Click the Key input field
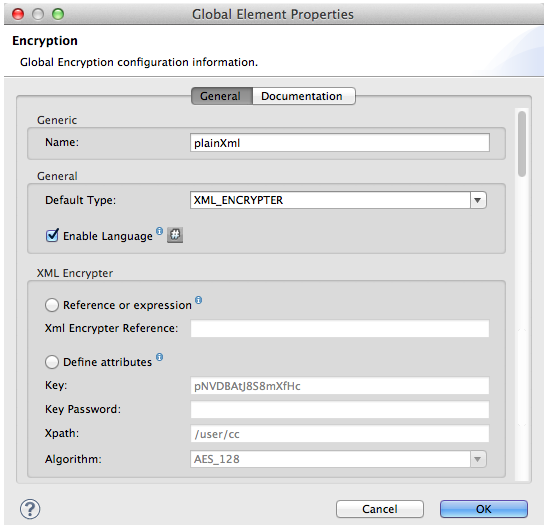This screenshot has height=530, width=550. [340, 386]
